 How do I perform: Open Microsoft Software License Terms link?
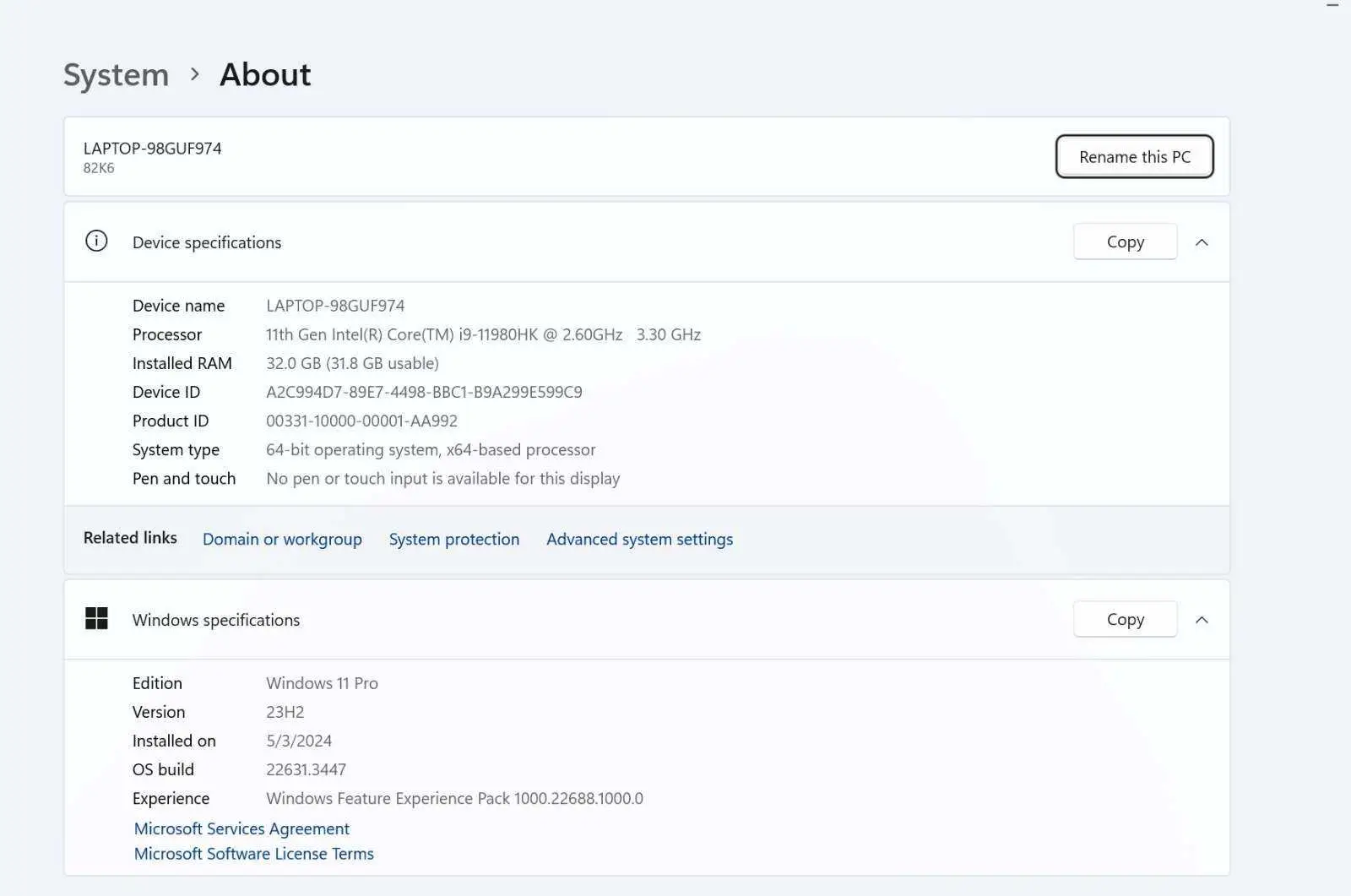coord(253,854)
